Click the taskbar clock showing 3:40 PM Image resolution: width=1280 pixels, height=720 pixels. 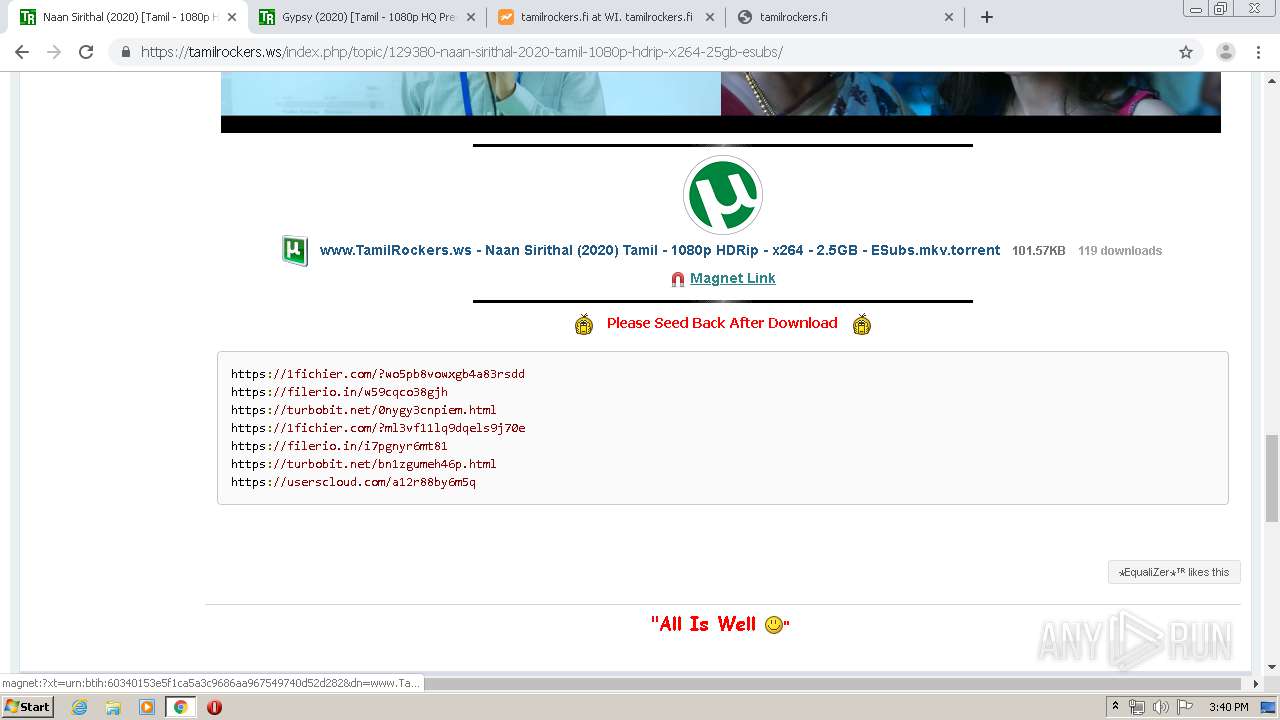pyautogui.click(x=1228, y=707)
